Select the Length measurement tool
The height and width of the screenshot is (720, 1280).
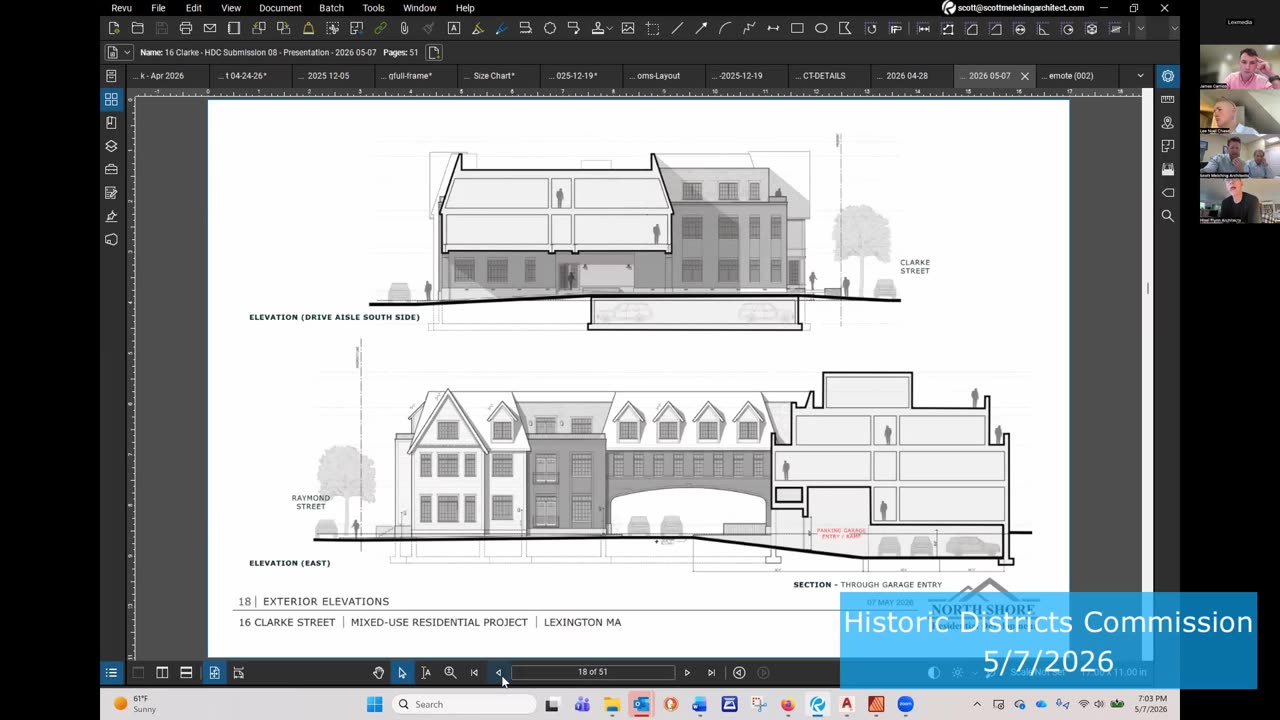point(924,28)
